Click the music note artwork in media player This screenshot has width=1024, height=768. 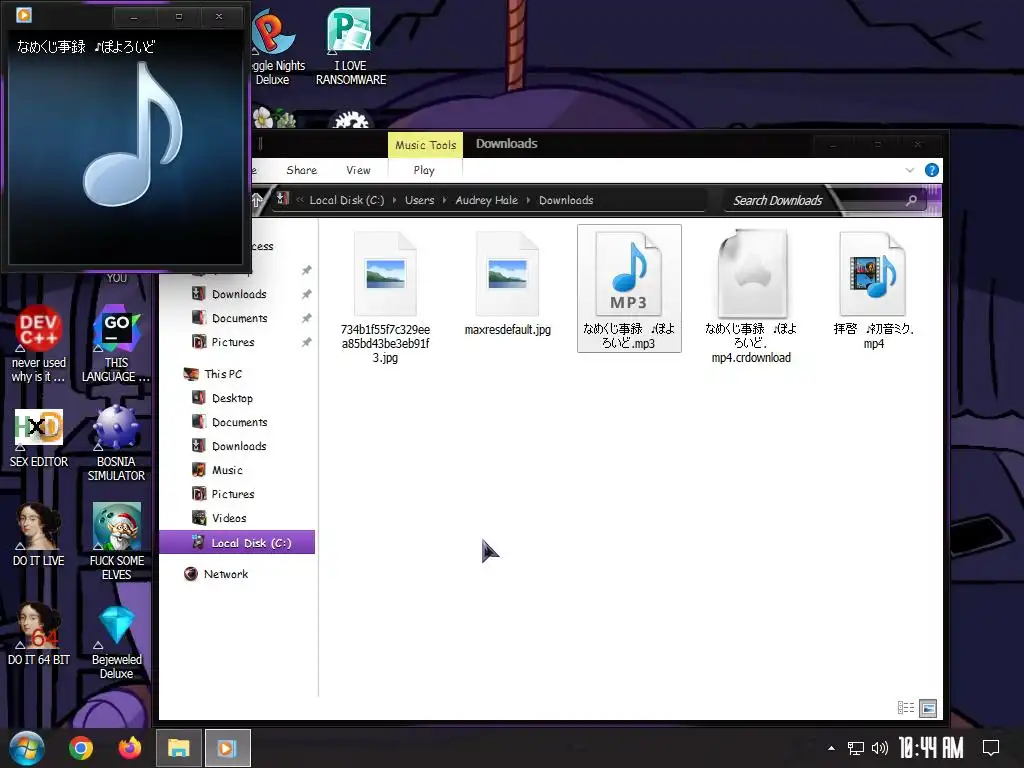[x=131, y=135]
